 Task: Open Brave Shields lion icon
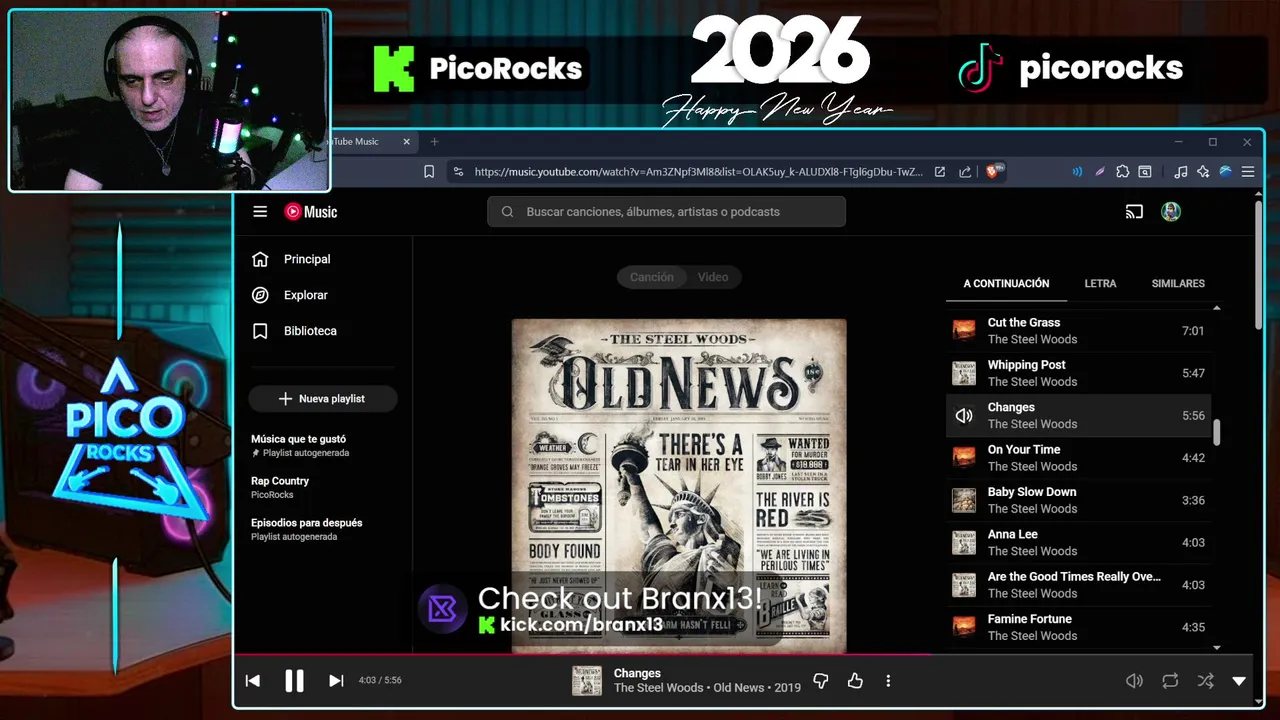pyautogui.click(x=995, y=172)
